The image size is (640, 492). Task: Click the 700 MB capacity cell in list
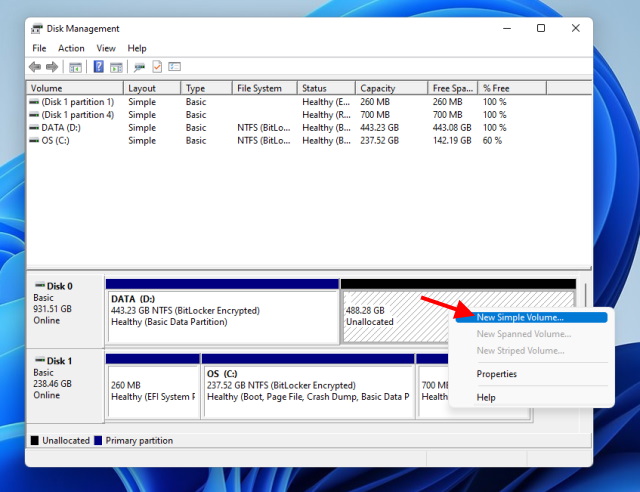[x=375, y=115]
